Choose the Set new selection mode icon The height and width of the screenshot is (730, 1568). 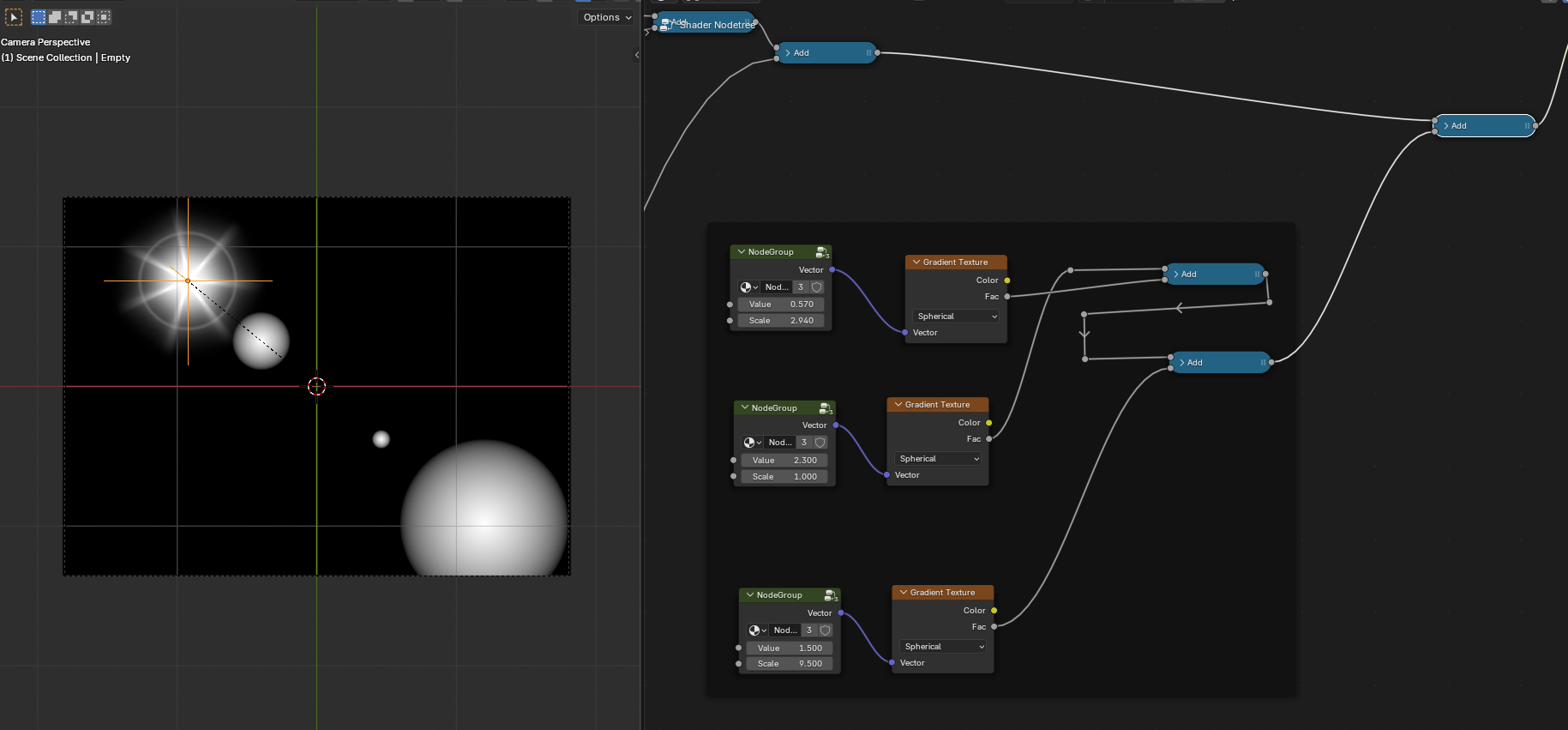point(39,17)
